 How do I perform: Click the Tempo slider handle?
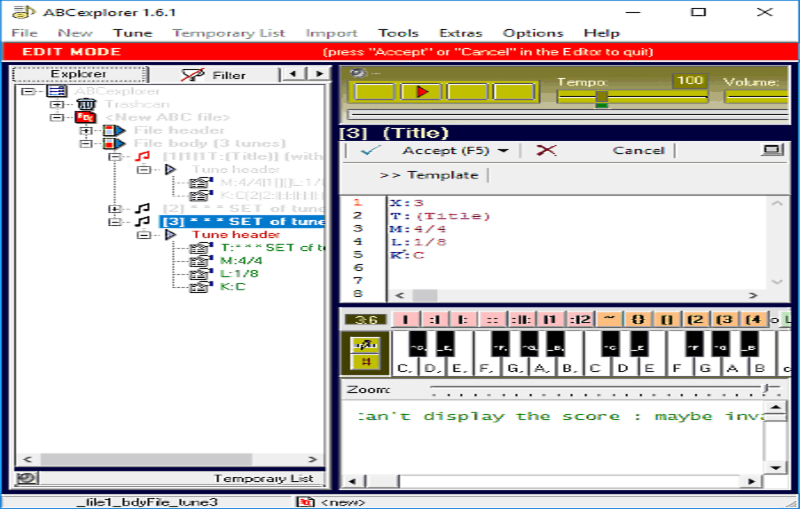pos(602,97)
